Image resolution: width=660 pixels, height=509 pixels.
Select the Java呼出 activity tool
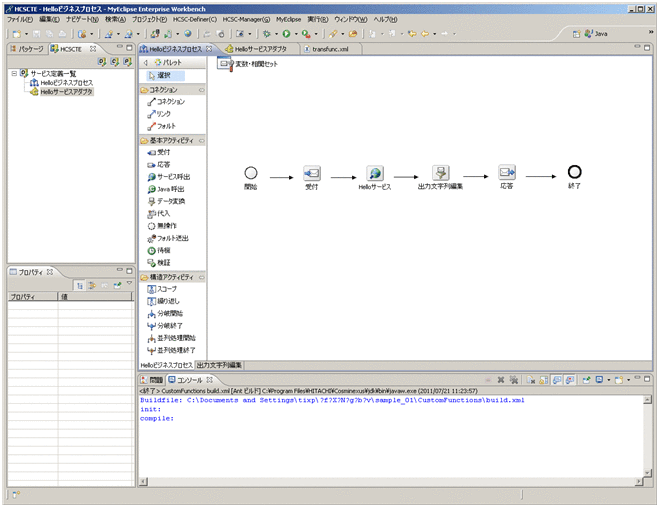[x=171, y=189]
